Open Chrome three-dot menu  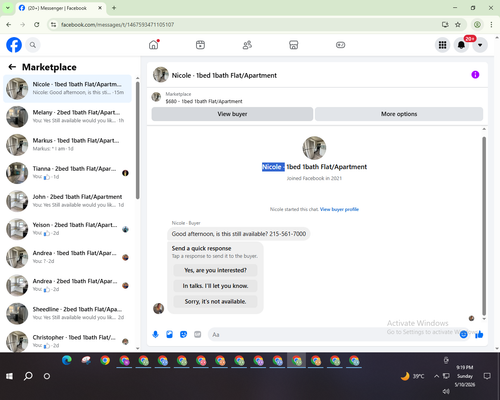(491, 24)
